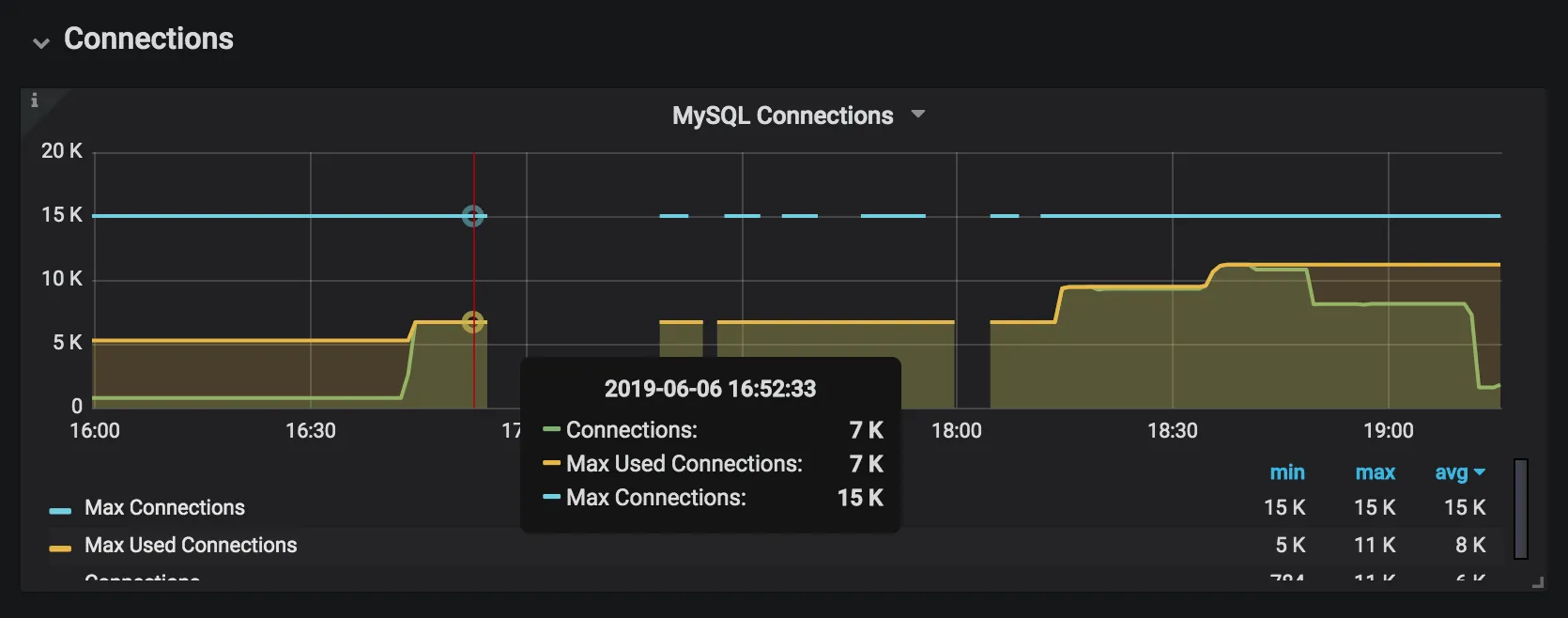Click the 18:30 x-axis label
The height and width of the screenshot is (618, 1568).
click(x=1173, y=431)
